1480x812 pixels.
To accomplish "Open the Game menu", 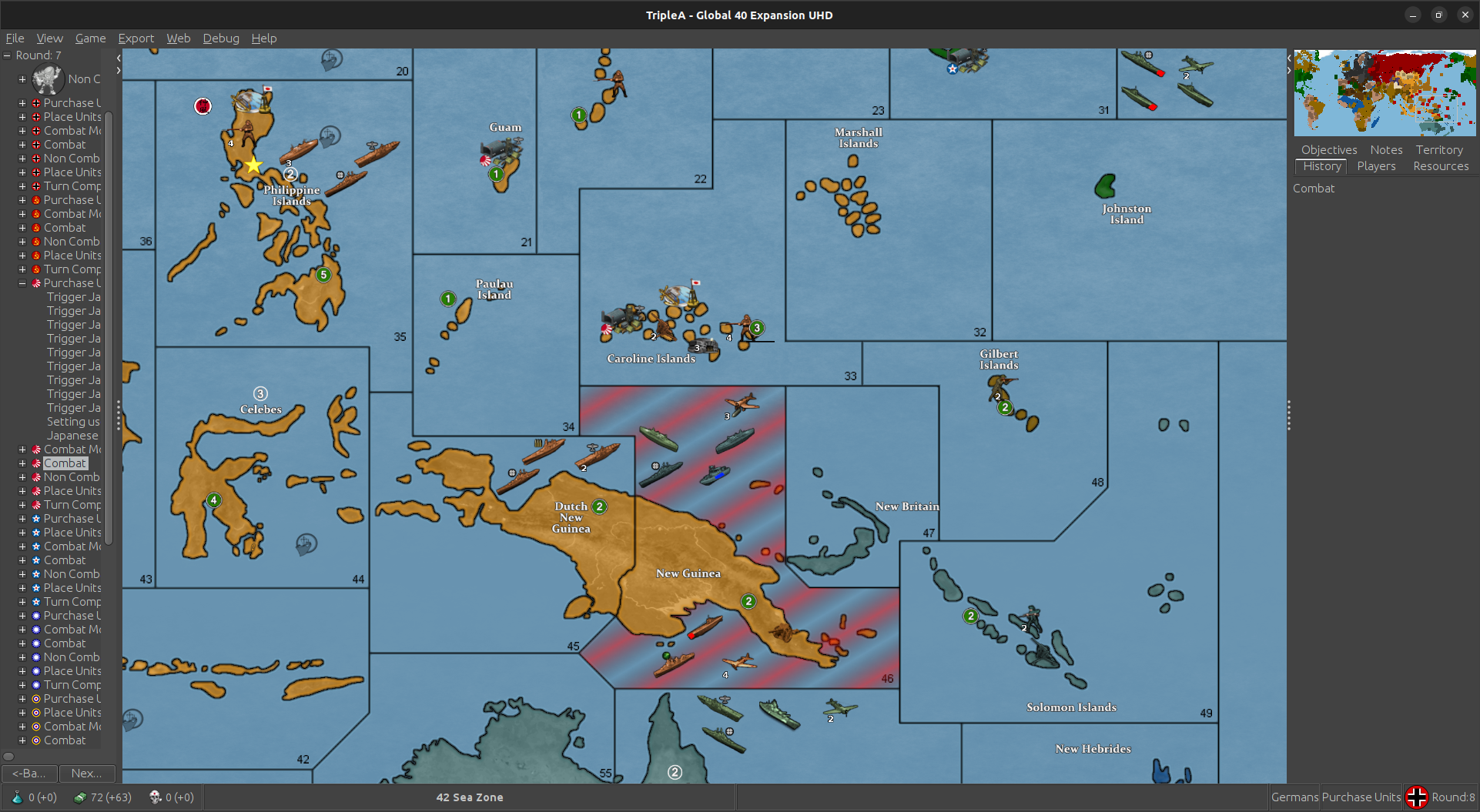I will coord(90,38).
